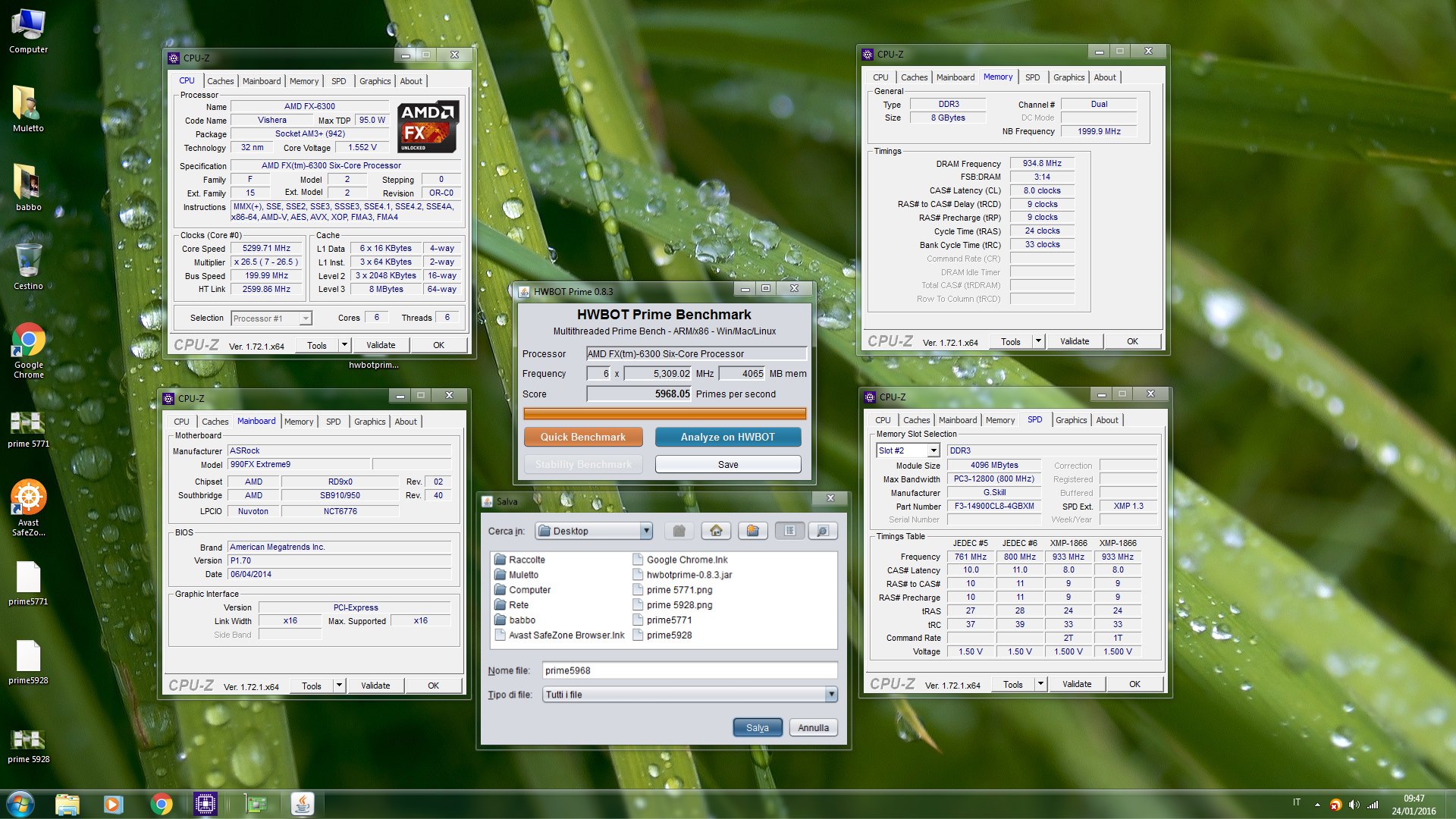The width and height of the screenshot is (1456, 819).
Task: Click the Nome file text field
Action: click(689, 670)
